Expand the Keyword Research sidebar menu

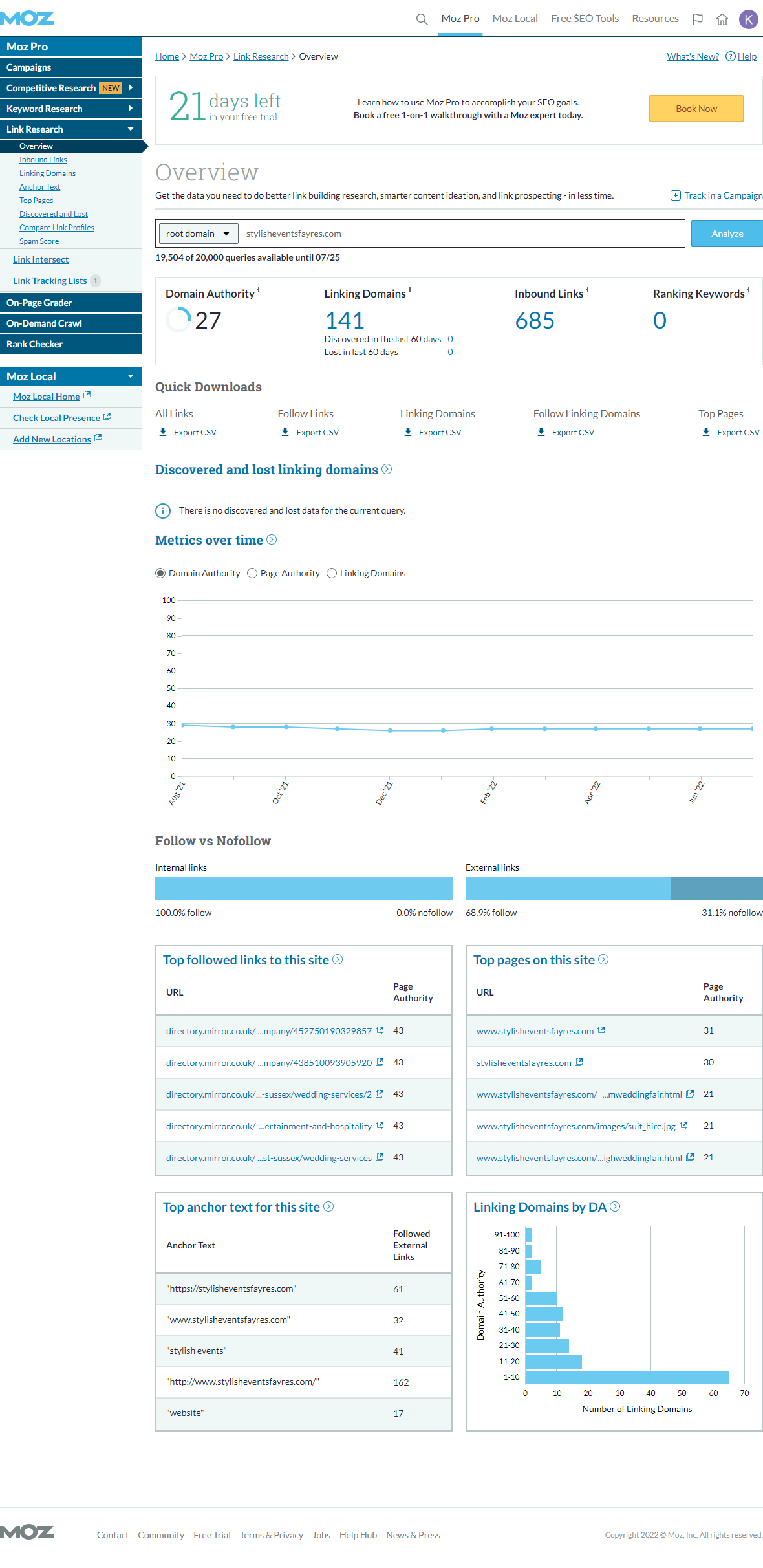point(71,109)
